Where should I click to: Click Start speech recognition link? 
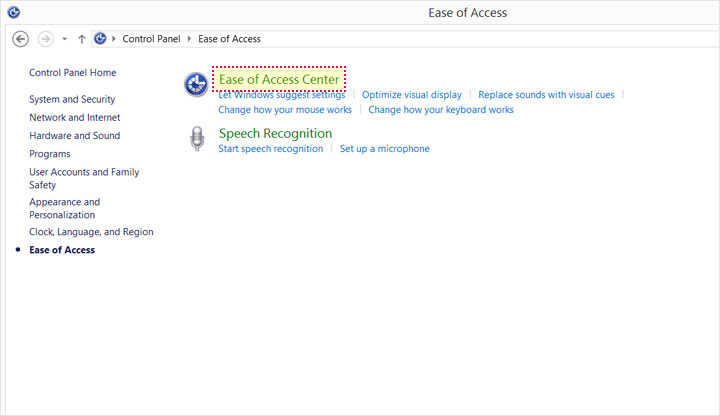tap(270, 149)
